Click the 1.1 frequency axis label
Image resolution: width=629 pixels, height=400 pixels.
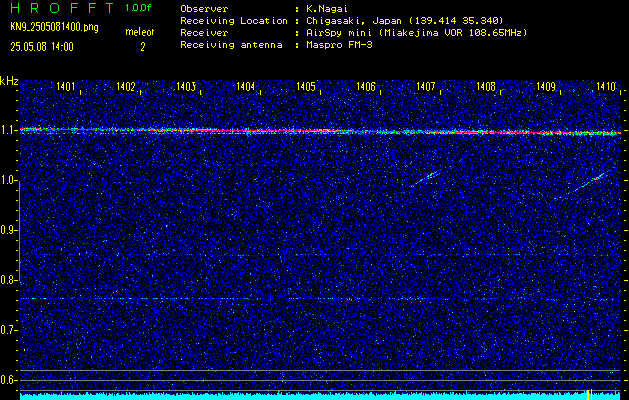pyautogui.click(x=7, y=130)
